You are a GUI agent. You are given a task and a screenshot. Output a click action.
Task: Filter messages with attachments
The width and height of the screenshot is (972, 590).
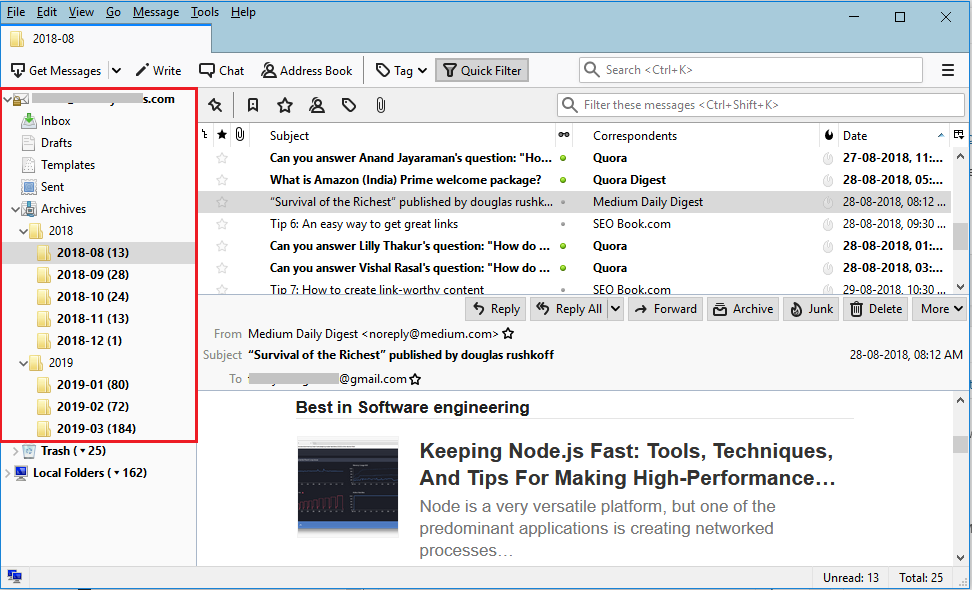click(379, 104)
